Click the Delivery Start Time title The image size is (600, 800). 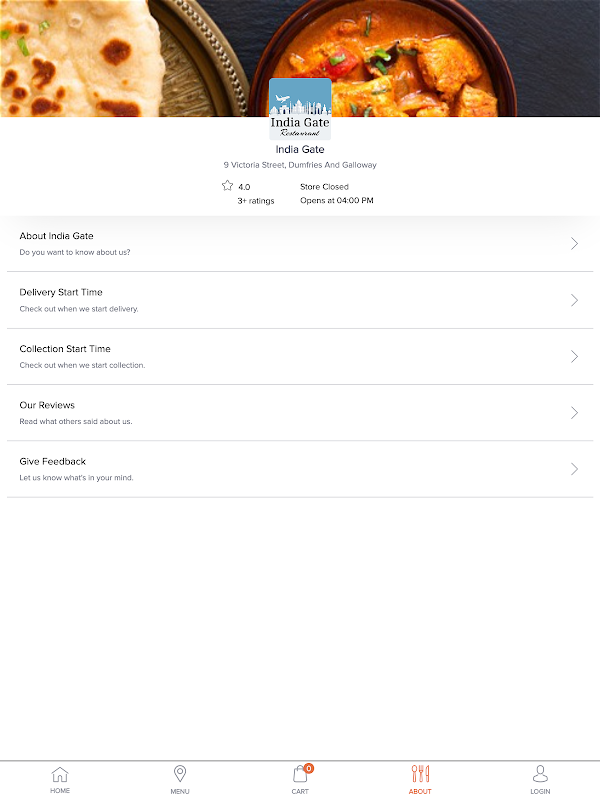coord(61,292)
